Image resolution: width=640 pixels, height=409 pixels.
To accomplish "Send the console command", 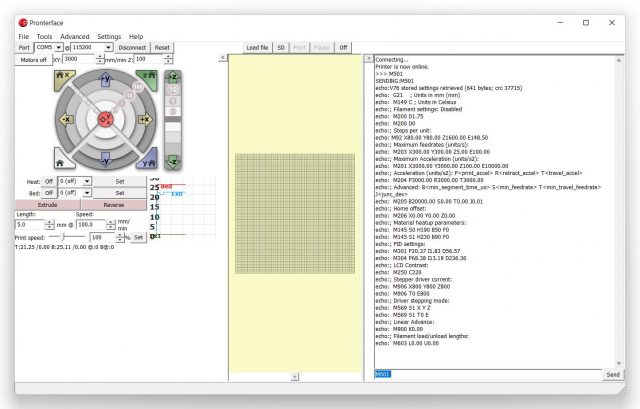I will (613, 374).
